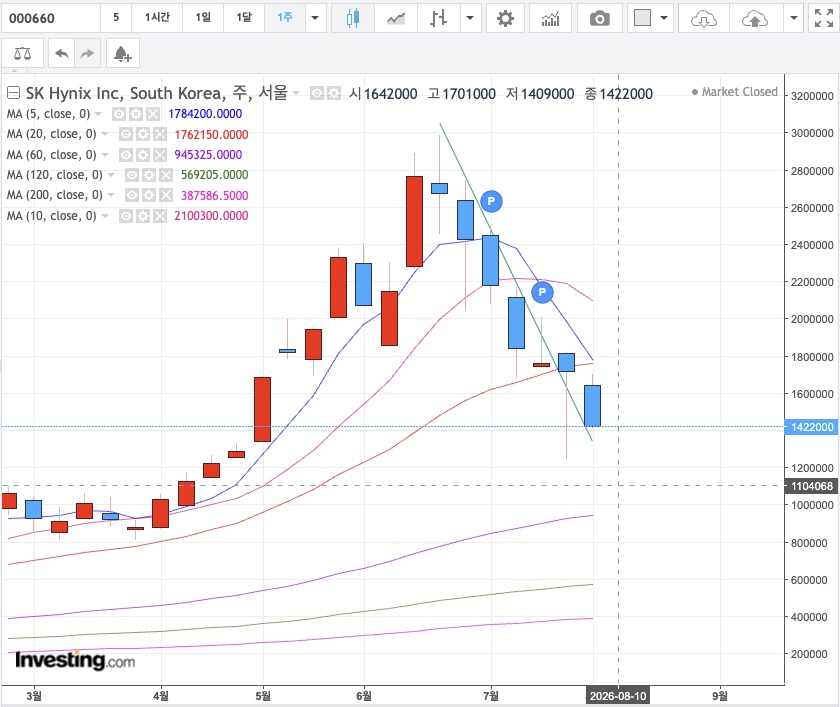Remove the MA (60, close, 0) indicator
The height and width of the screenshot is (707, 840).
tap(160, 155)
